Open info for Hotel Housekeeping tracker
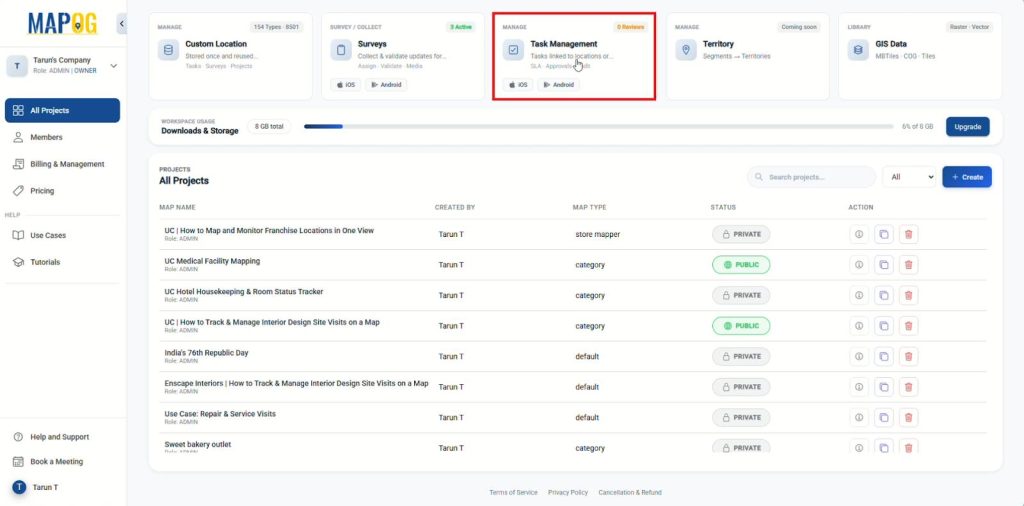The image size is (1024, 506). (x=859, y=295)
